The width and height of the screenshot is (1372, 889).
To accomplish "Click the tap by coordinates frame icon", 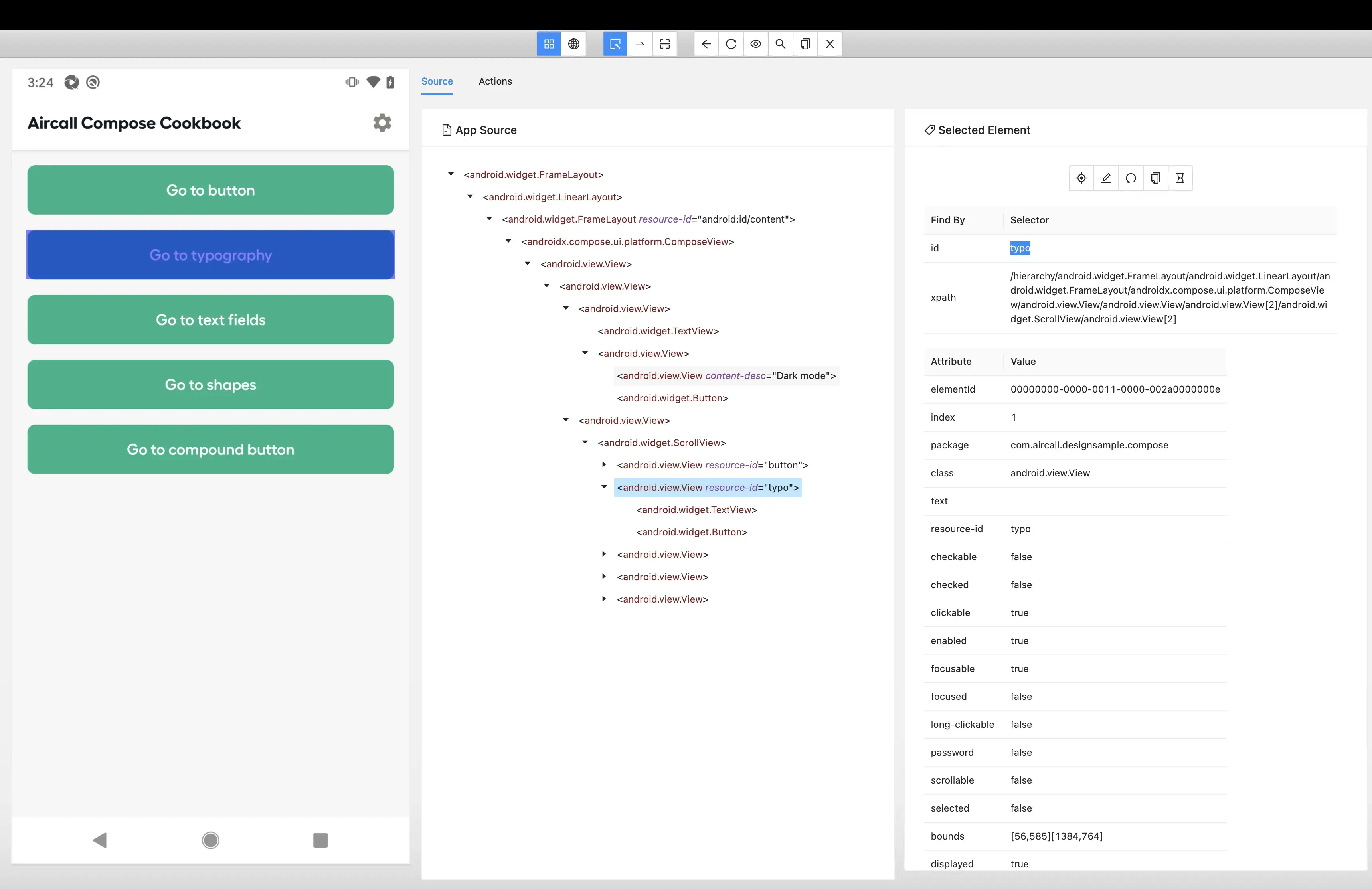I will (x=665, y=44).
